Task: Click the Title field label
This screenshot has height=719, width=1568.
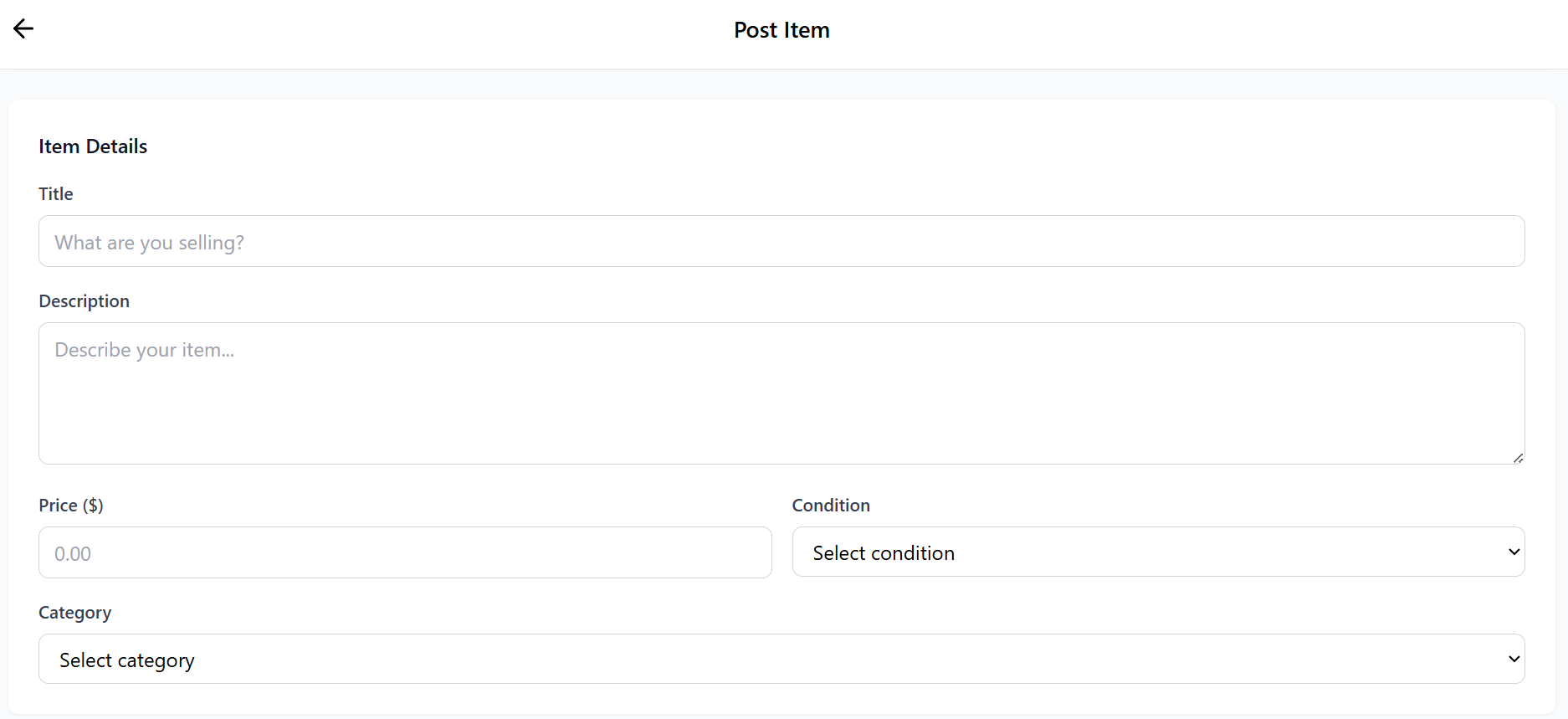Action: (x=56, y=194)
